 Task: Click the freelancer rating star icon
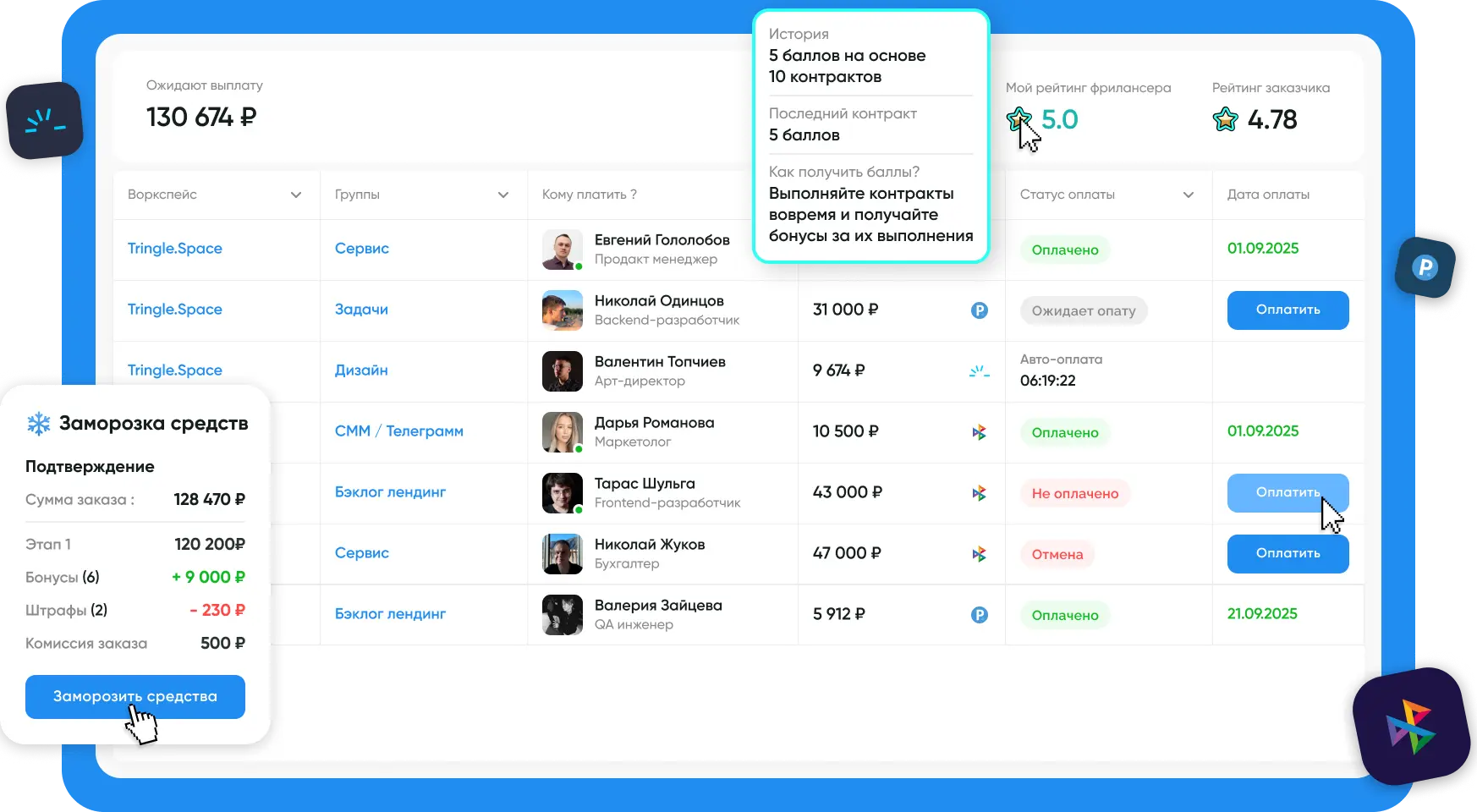(1019, 119)
